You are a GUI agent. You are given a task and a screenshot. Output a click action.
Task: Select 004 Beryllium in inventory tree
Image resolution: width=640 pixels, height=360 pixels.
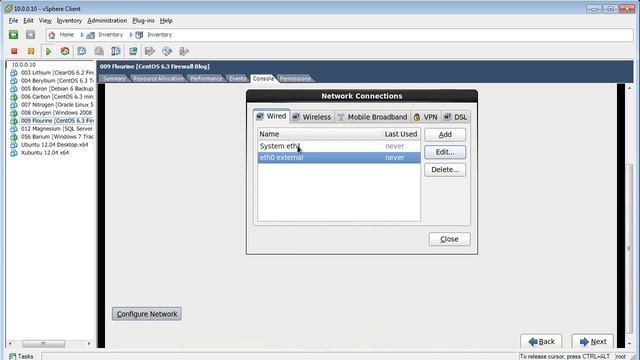pyautogui.click(x=57, y=81)
